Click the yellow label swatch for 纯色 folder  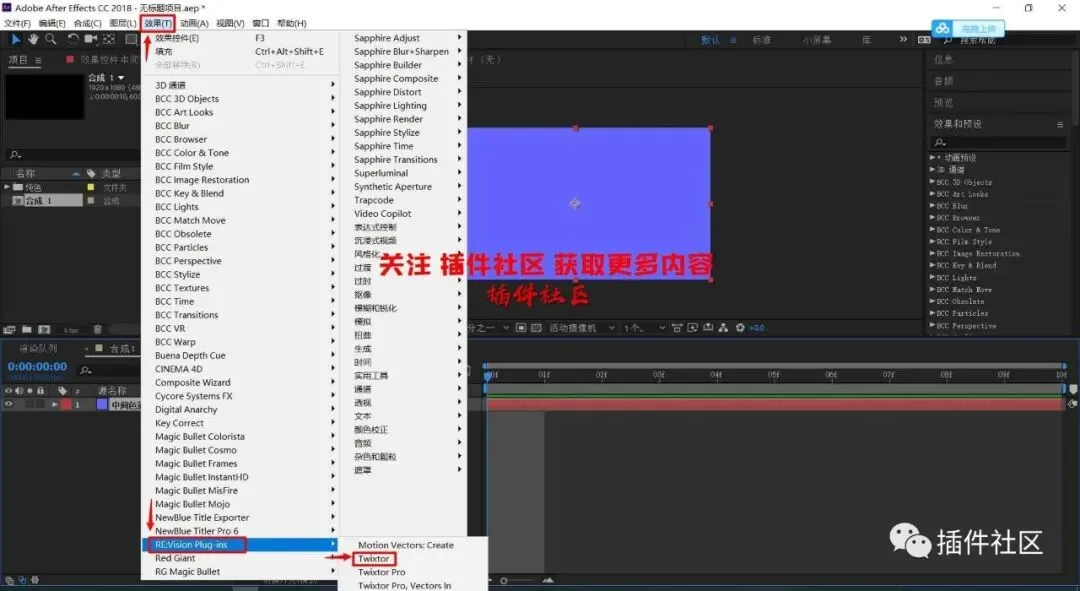click(x=90, y=187)
